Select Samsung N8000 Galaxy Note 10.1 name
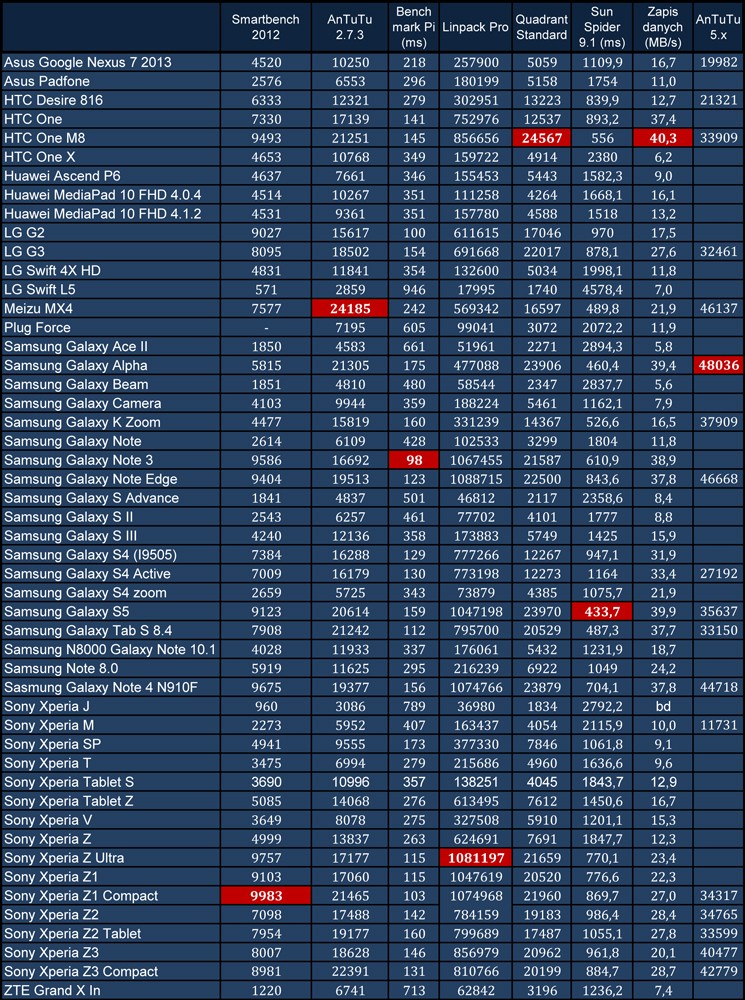 (x=110, y=650)
